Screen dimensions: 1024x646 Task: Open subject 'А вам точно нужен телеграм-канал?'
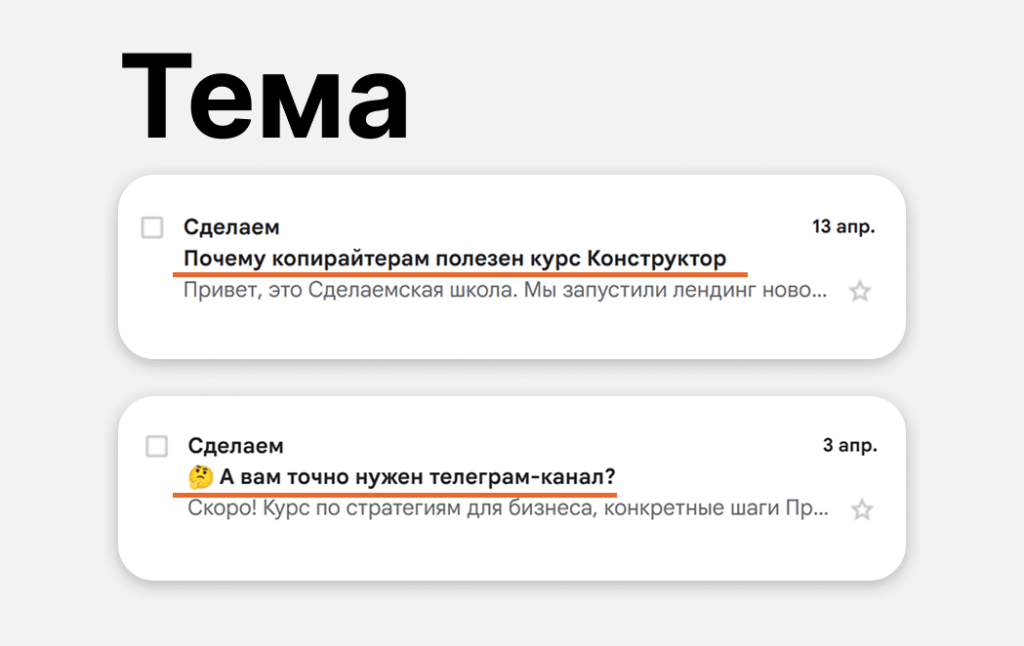(x=417, y=477)
